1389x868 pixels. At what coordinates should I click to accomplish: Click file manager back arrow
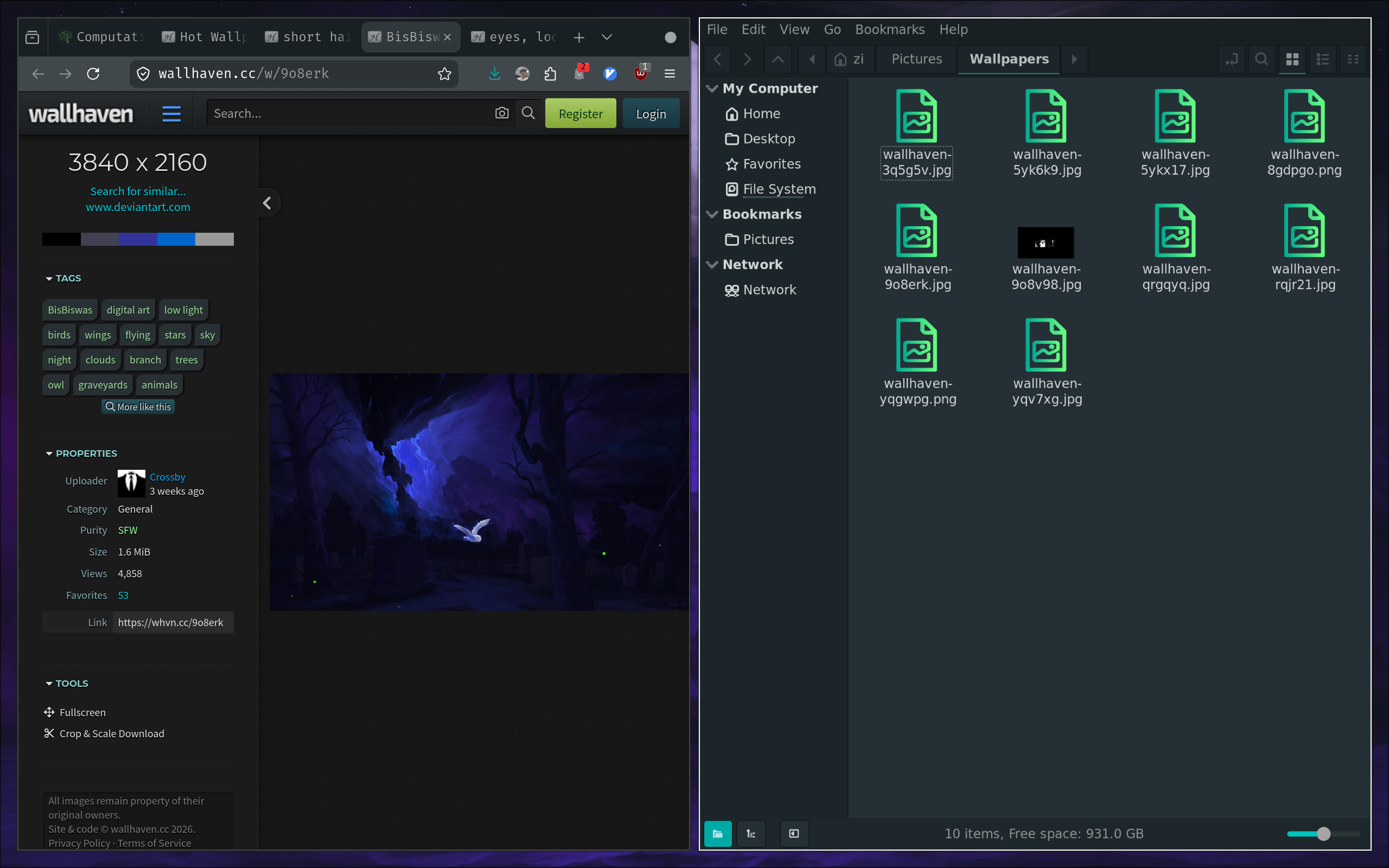[x=717, y=59]
